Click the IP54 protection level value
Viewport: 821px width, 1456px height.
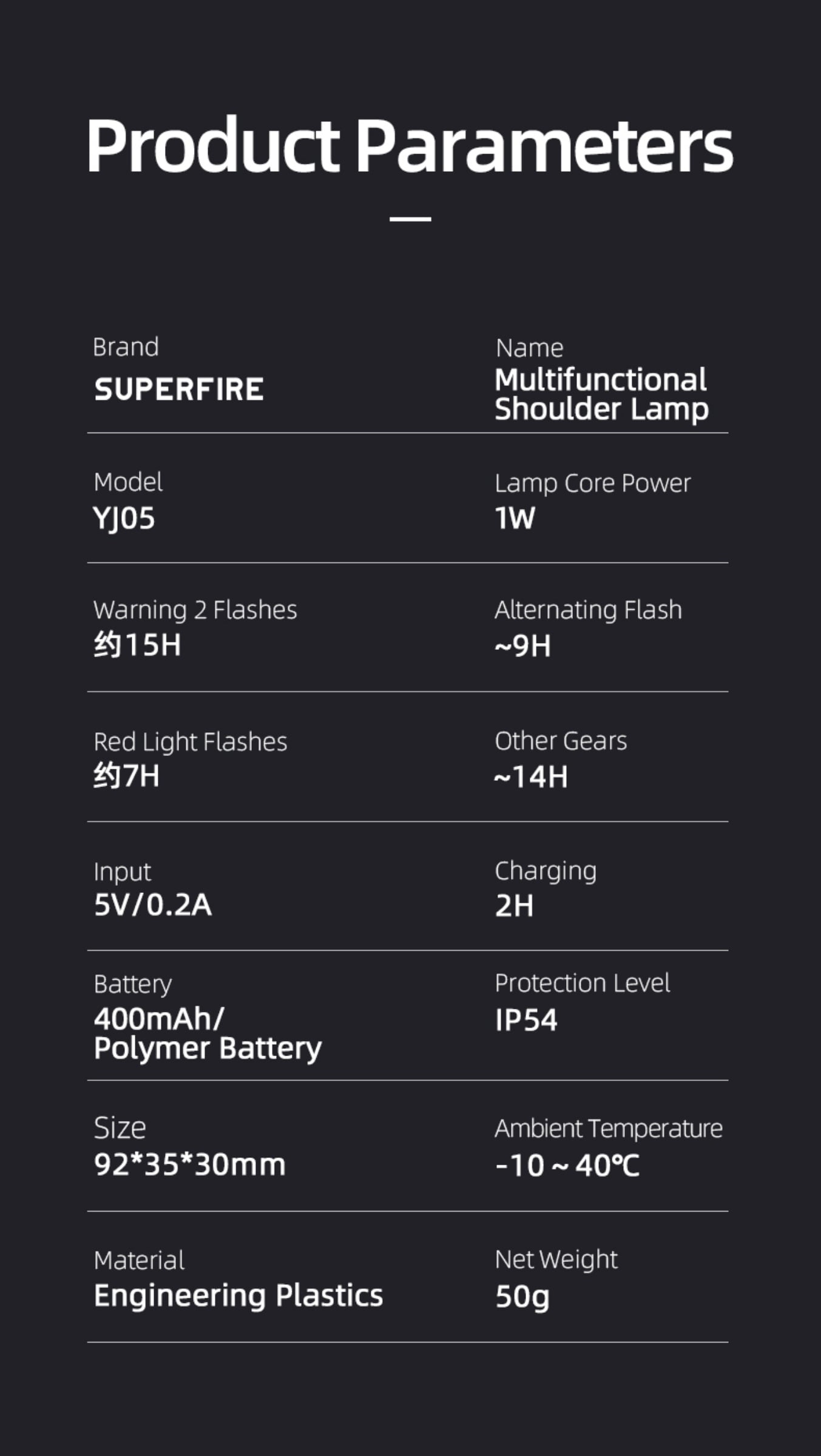[525, 1020]
